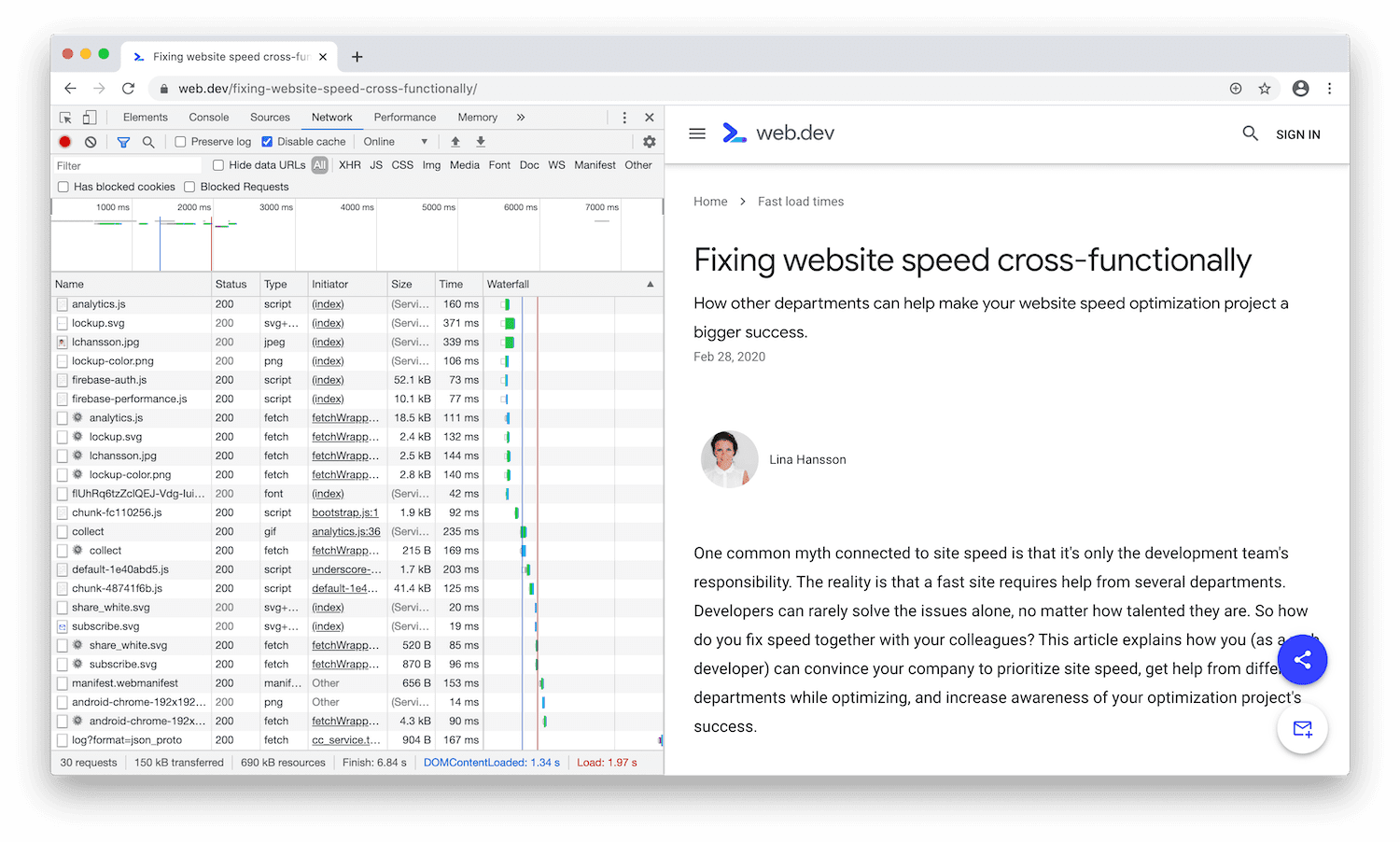
Task: Sort by the Waterfall column header
Action: [x=507, y=284]
